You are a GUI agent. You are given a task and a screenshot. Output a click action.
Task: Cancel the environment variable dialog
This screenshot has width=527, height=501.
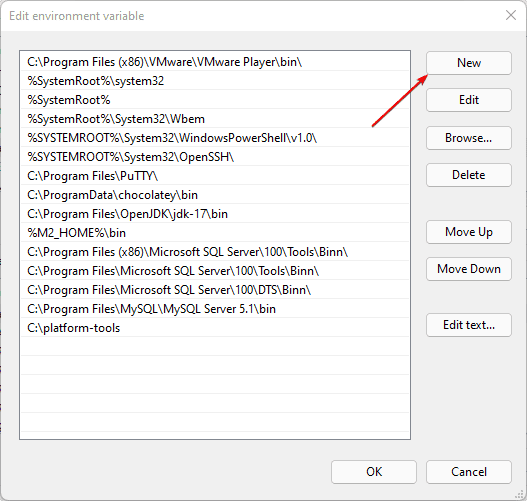pos(469,472)
